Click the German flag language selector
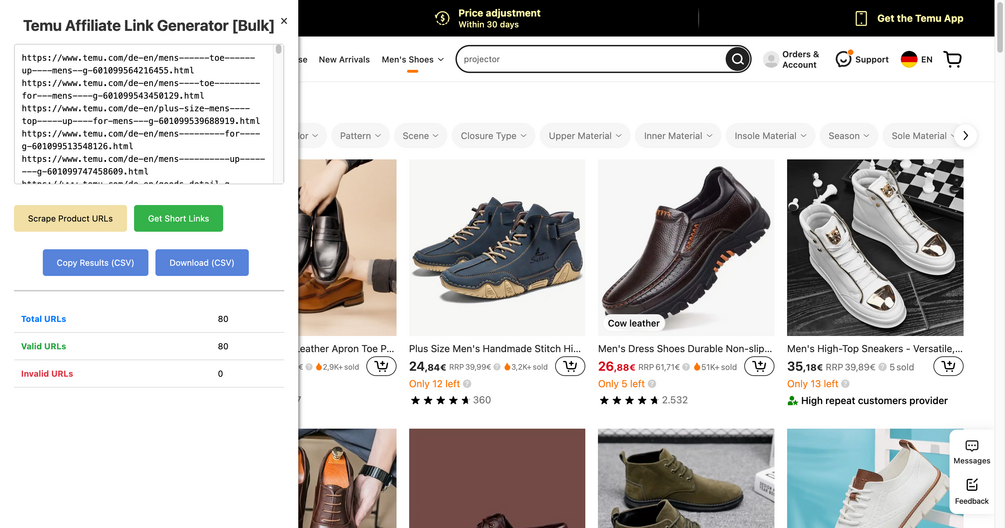This screenshot has height=528, width=1005. tap(909, 60)
